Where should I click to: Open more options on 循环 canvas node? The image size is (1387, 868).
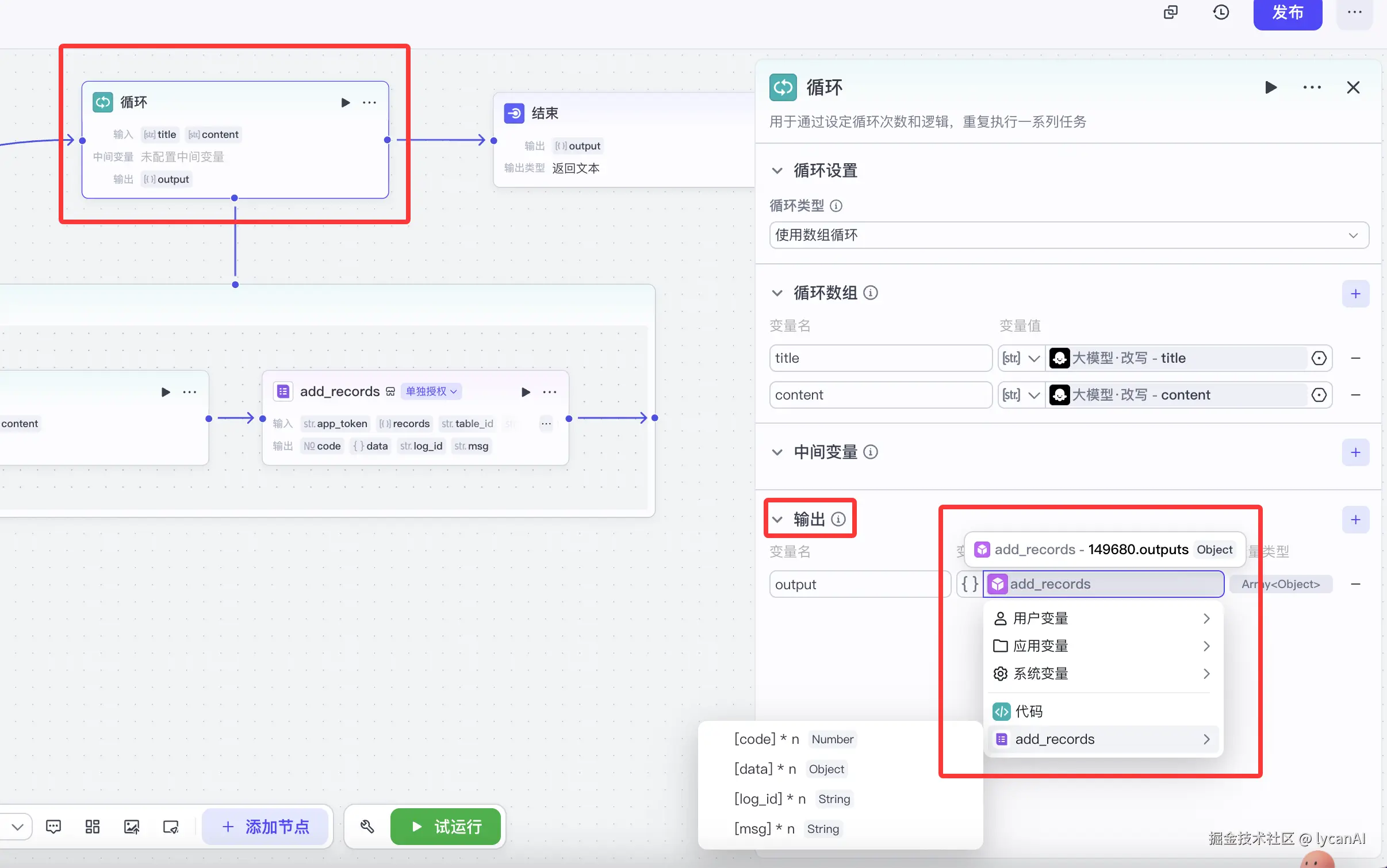coord(369,103)
